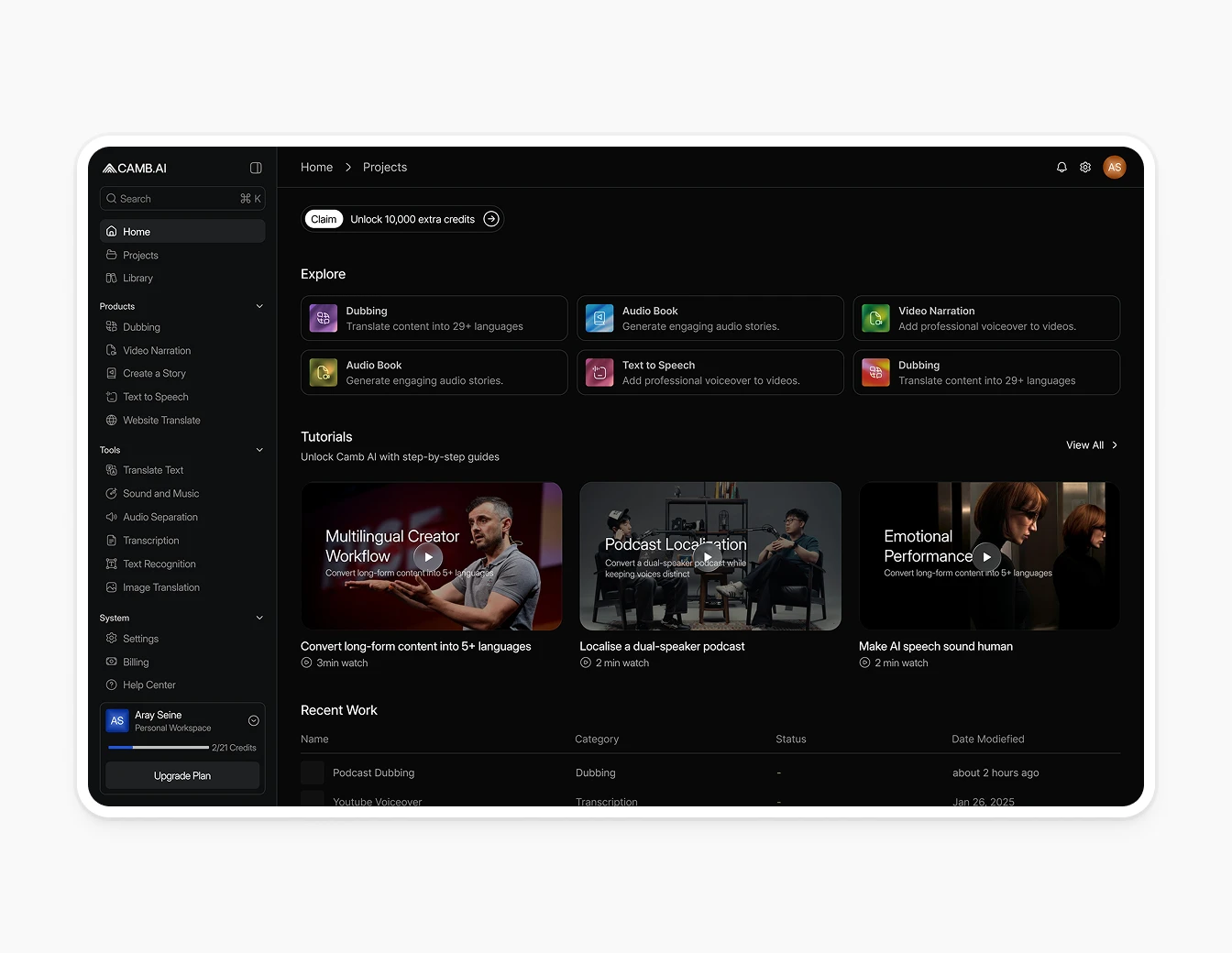This screenshot has width=1232, height=953.
Task: Expand the Aray Seine workspace switcher
Action: click(253, 720)
